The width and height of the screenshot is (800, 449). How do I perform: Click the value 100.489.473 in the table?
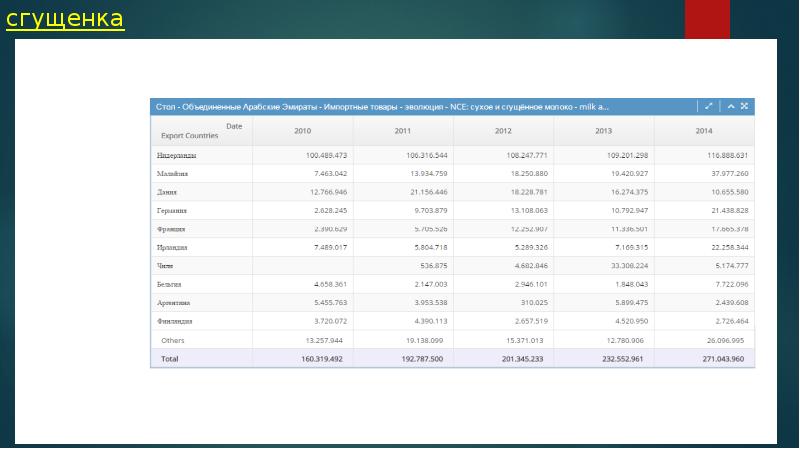click(327, 155)
